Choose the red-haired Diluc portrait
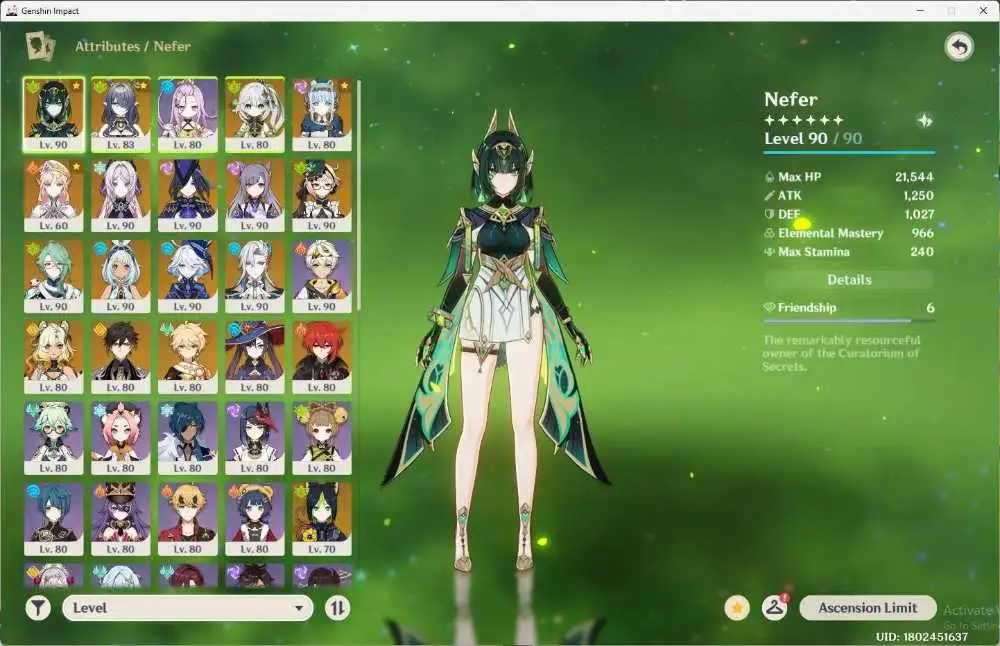This screenshot has height=646, width=1000. (322, 357)
